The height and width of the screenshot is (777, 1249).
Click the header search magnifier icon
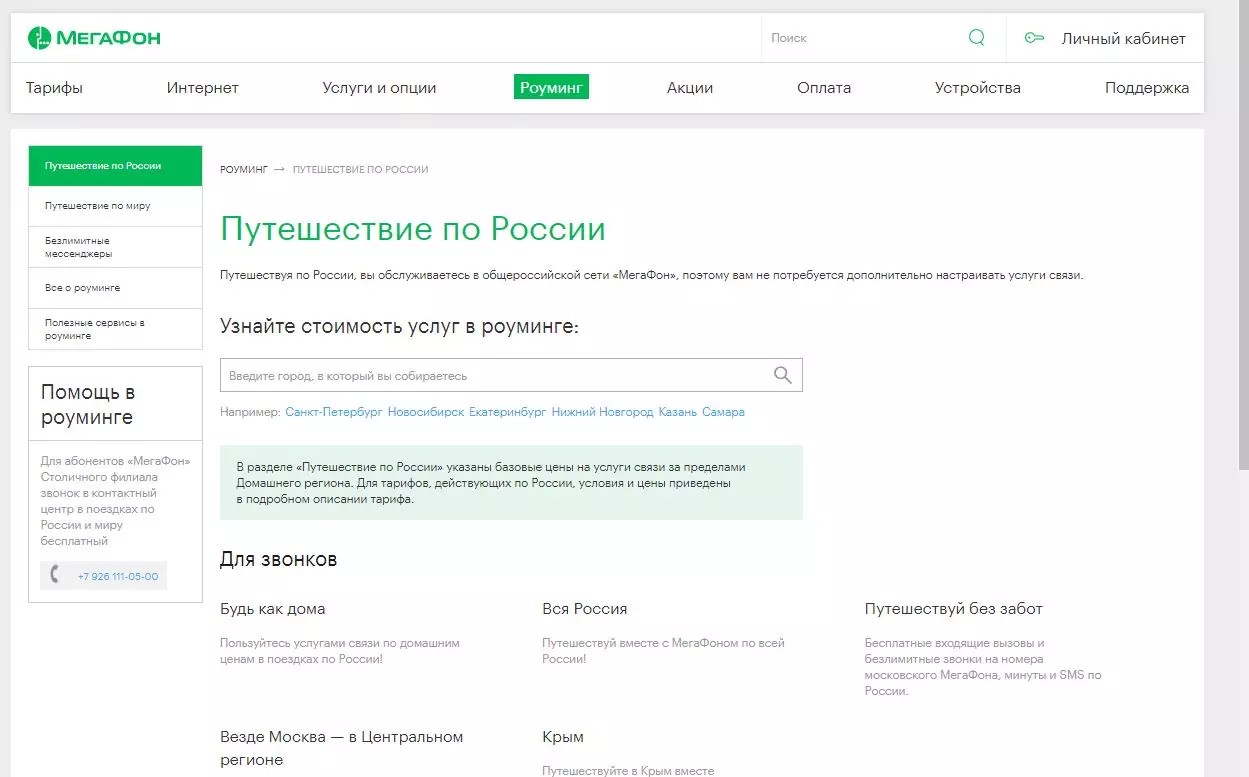976,38
